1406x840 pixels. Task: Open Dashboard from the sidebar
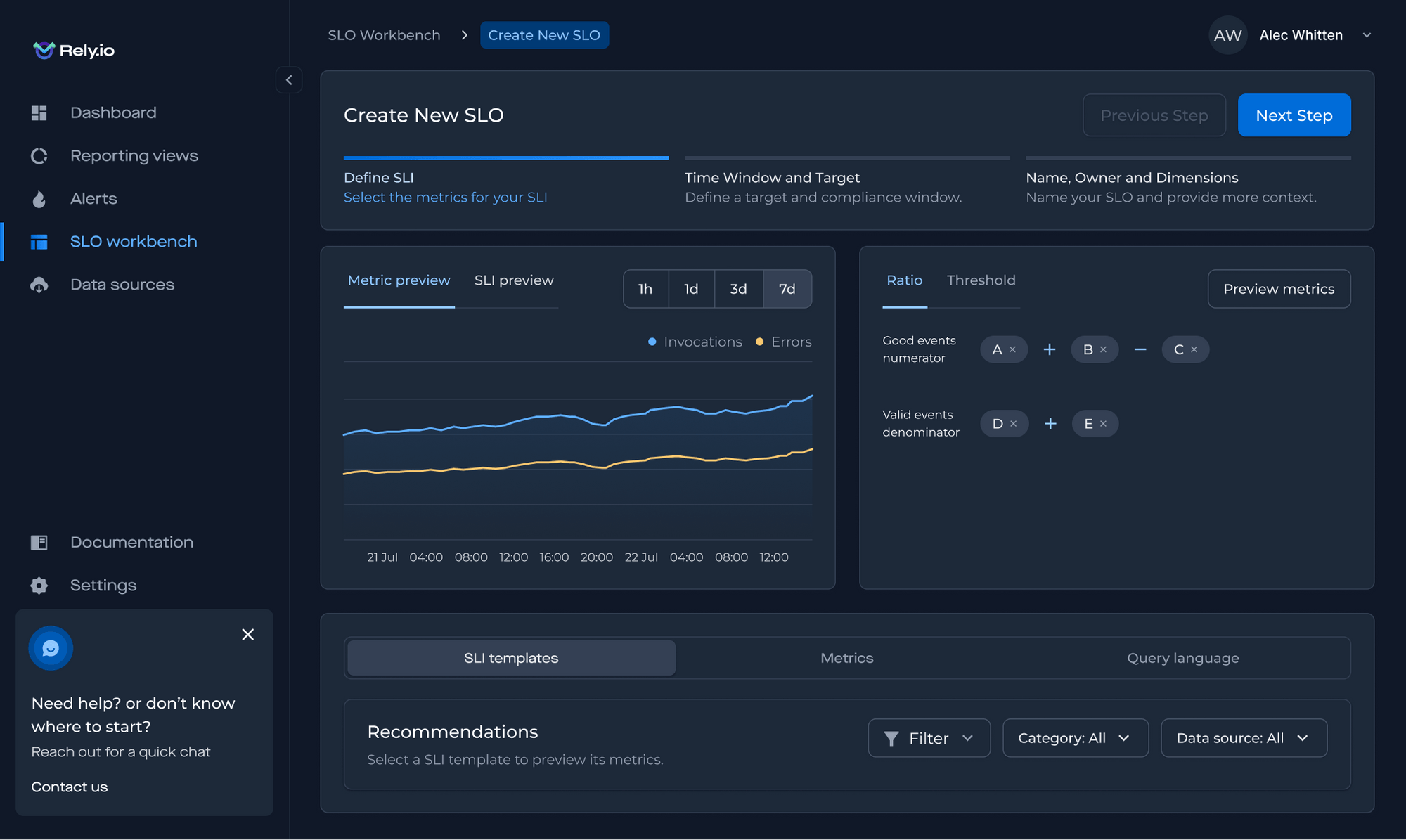click(39, 112)
